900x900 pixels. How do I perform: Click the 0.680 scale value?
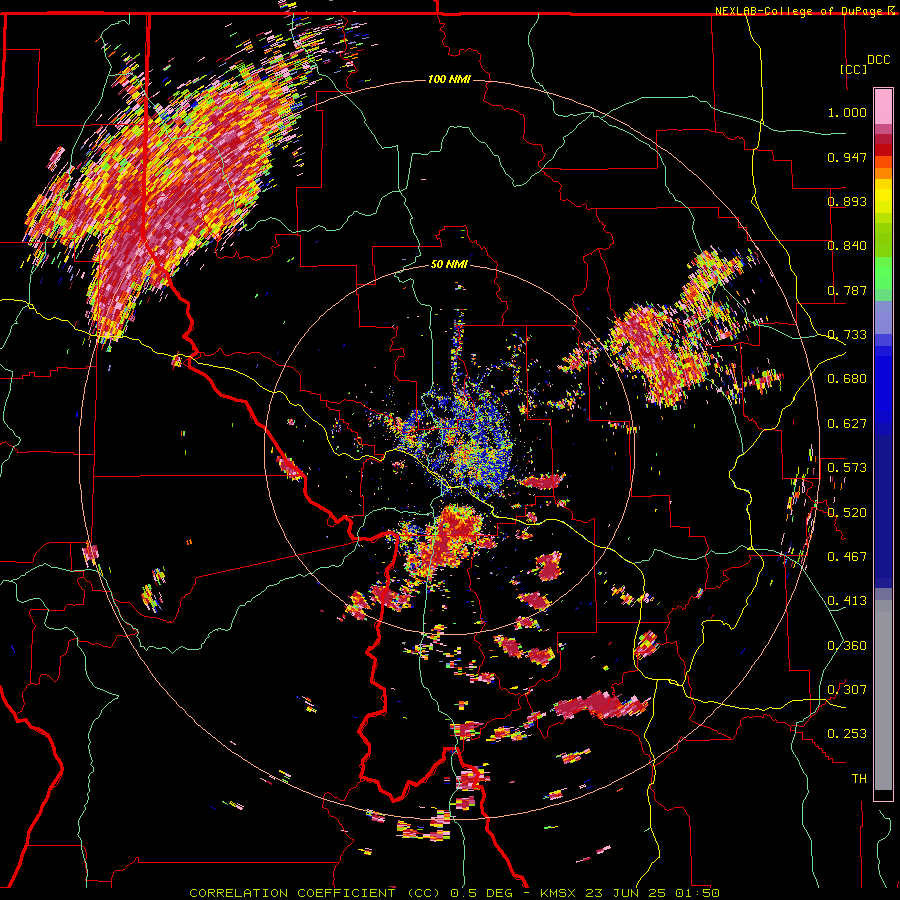click(x=847, y=379)
